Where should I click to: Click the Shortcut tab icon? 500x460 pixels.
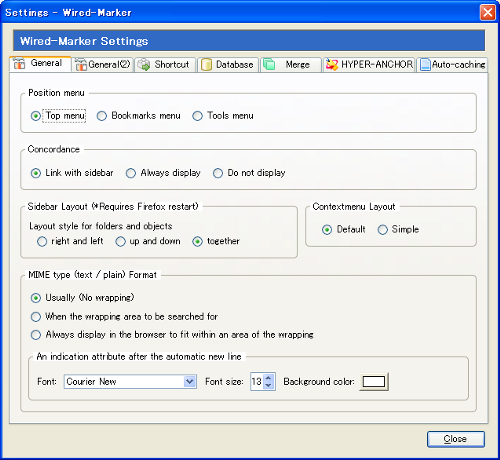tap(144, 65)
